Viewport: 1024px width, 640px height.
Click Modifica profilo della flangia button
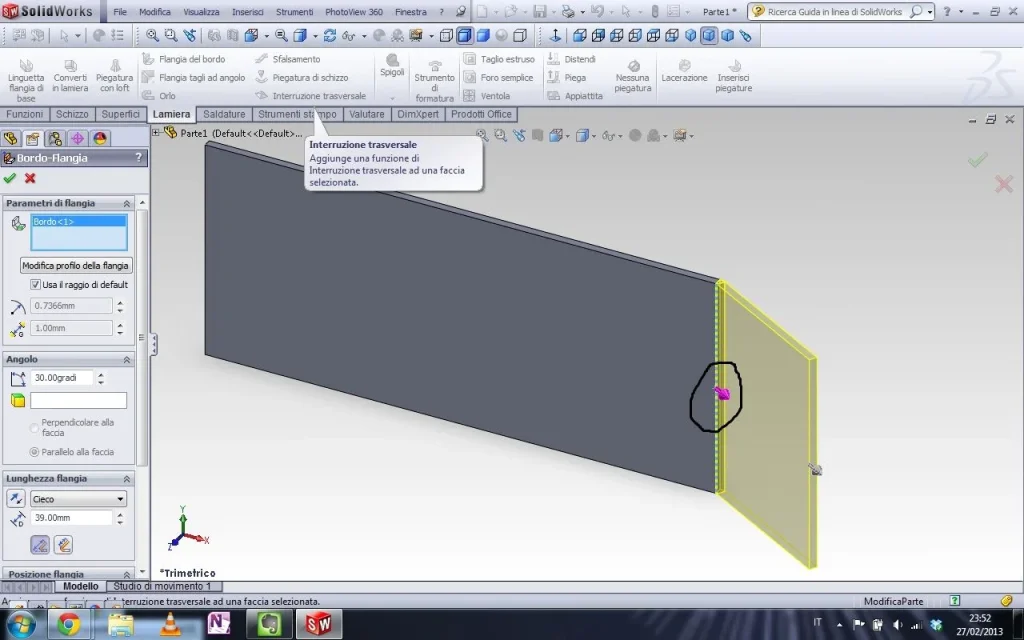(x=76, y=266)
